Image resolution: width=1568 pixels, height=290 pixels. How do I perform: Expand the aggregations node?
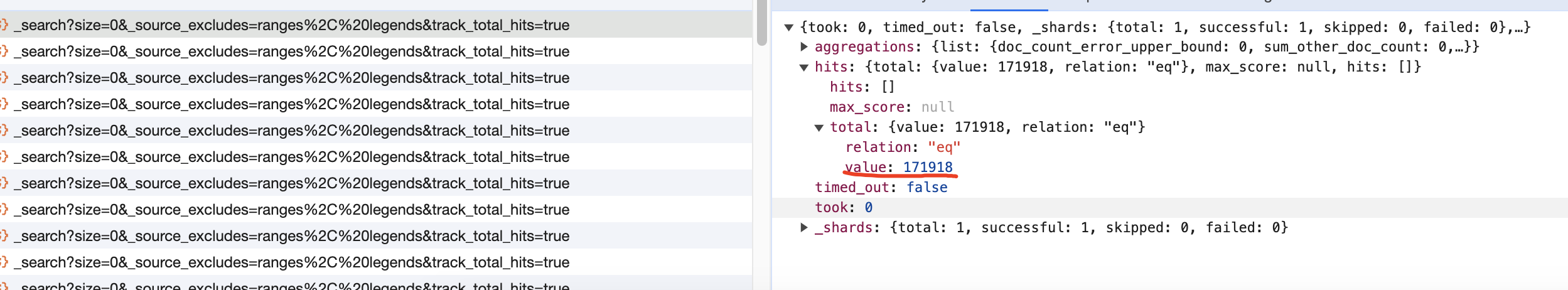click(804, 47)
